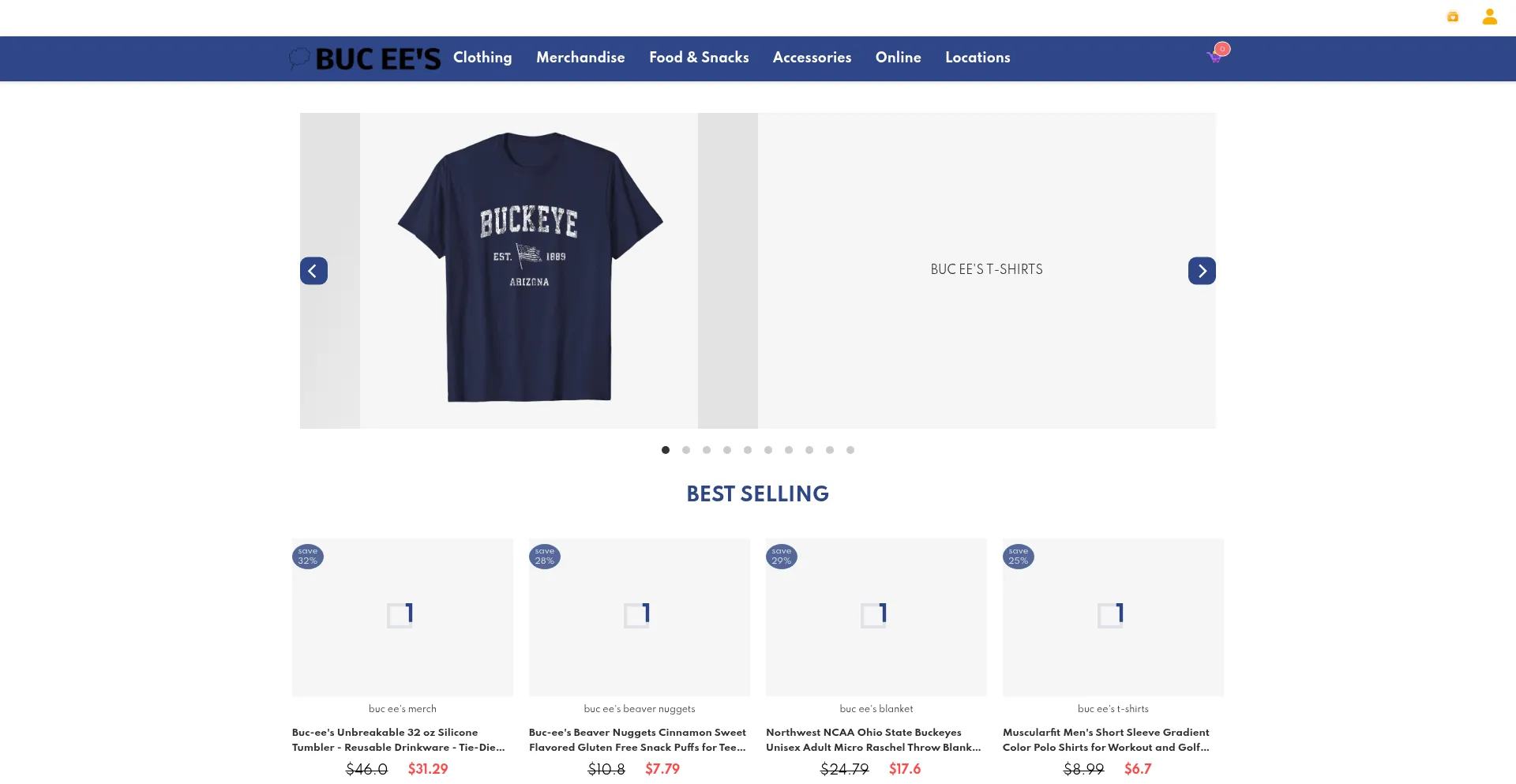
Task: Open the Silicone Tumbler product thumbnail
Action: [403, 617]
